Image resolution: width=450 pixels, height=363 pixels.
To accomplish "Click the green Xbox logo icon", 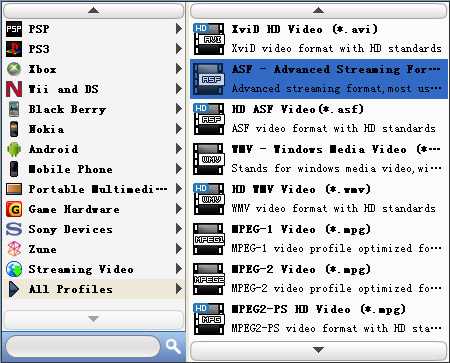I will pos(14,69).
